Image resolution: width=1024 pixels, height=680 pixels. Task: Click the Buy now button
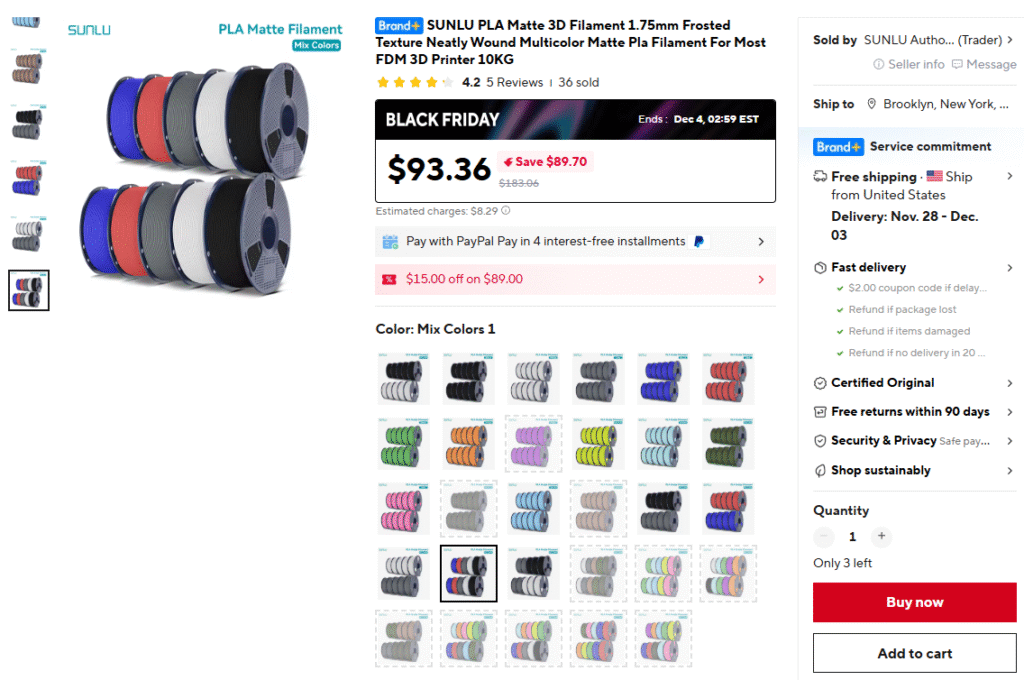point(914,602)
